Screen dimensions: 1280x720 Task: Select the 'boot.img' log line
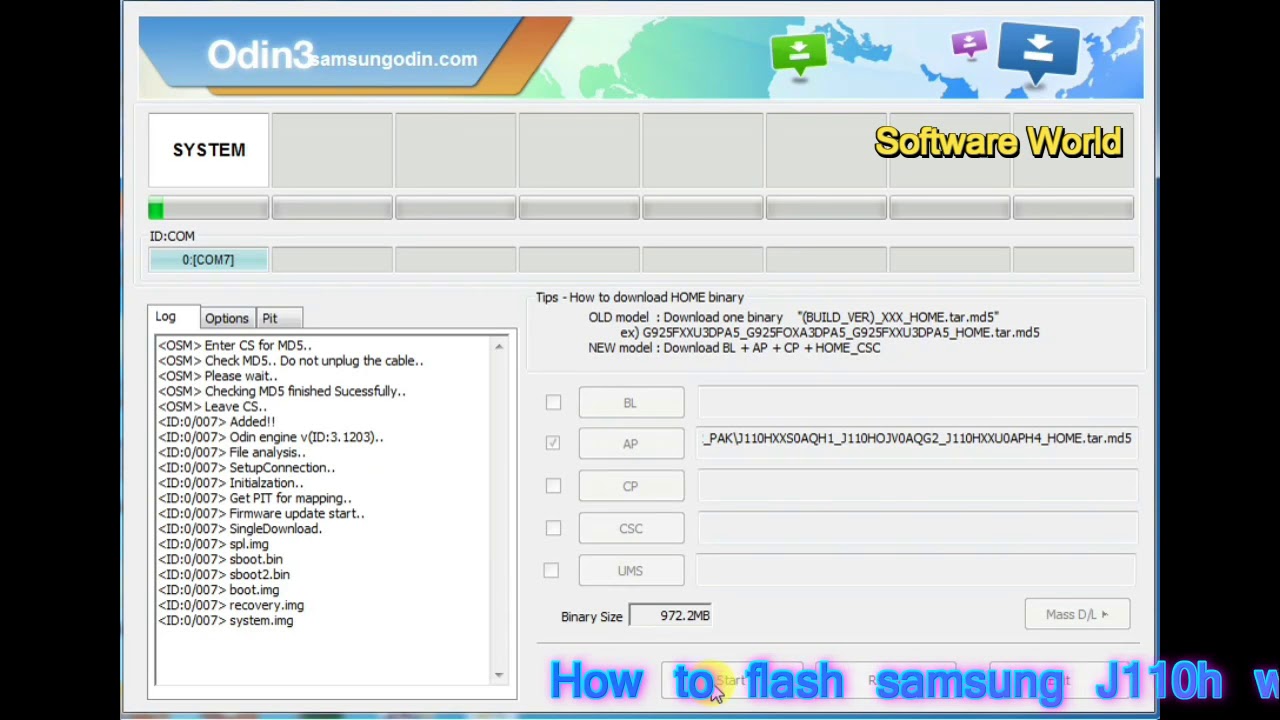point(219,590)
